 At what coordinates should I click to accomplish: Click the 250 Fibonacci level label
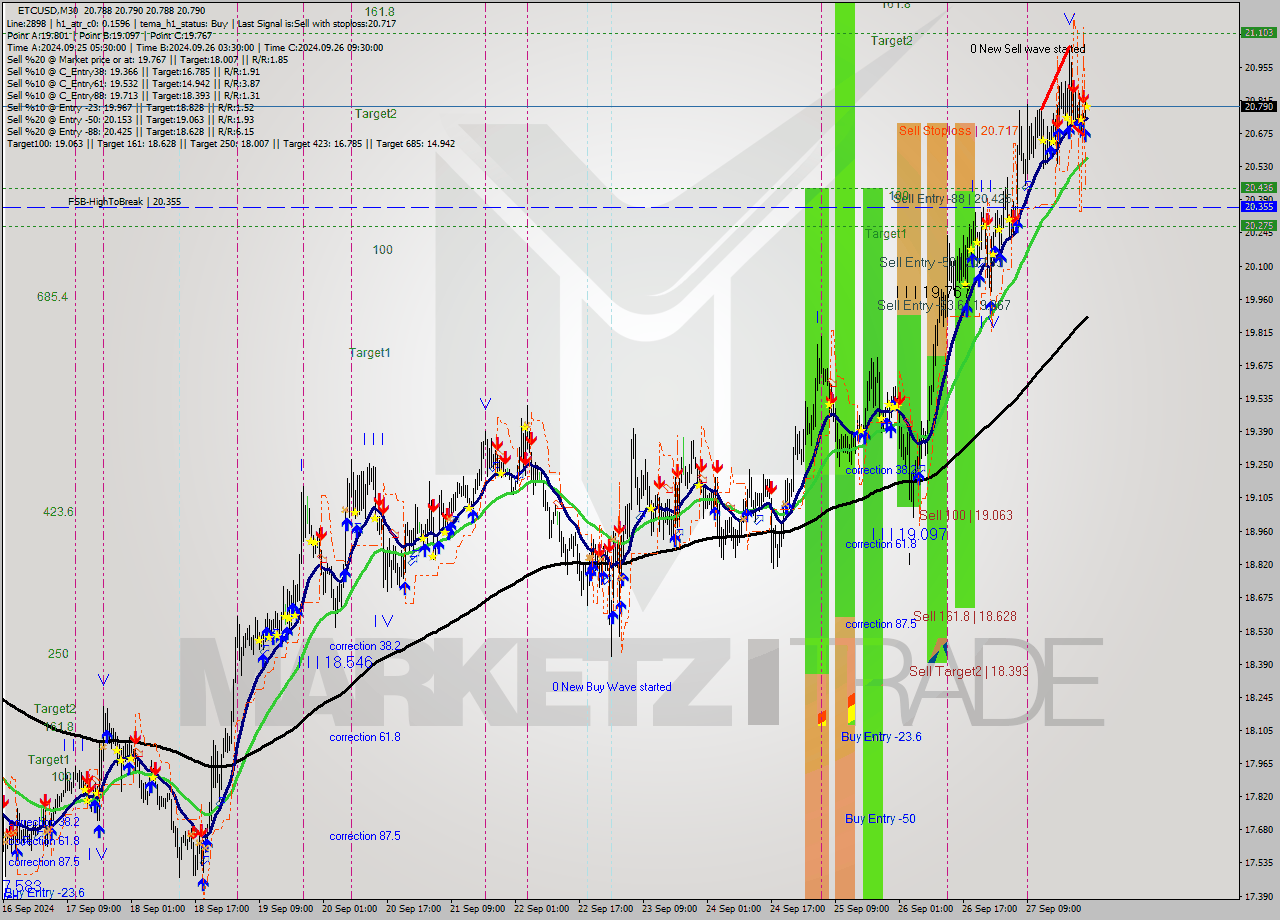58,653
